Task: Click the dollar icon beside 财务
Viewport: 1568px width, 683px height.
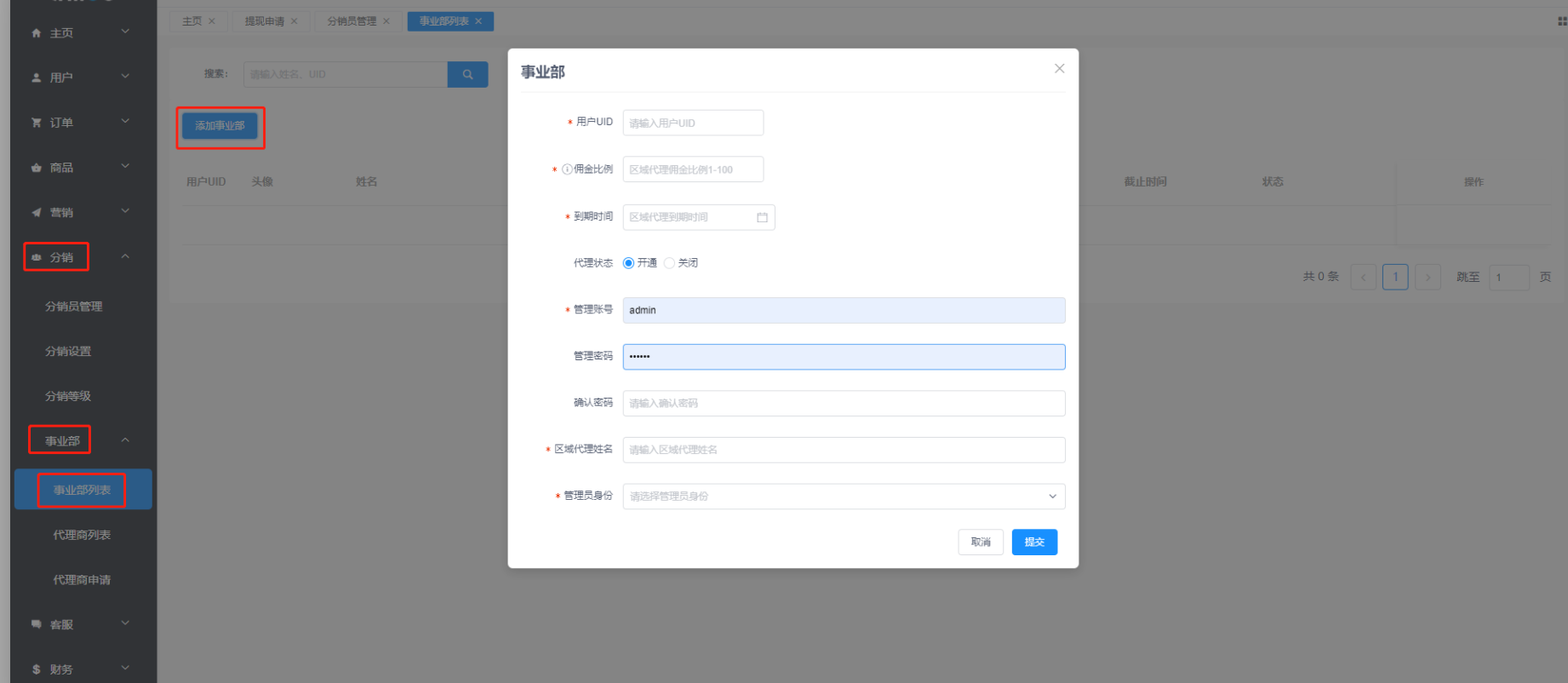Action: 36,669
